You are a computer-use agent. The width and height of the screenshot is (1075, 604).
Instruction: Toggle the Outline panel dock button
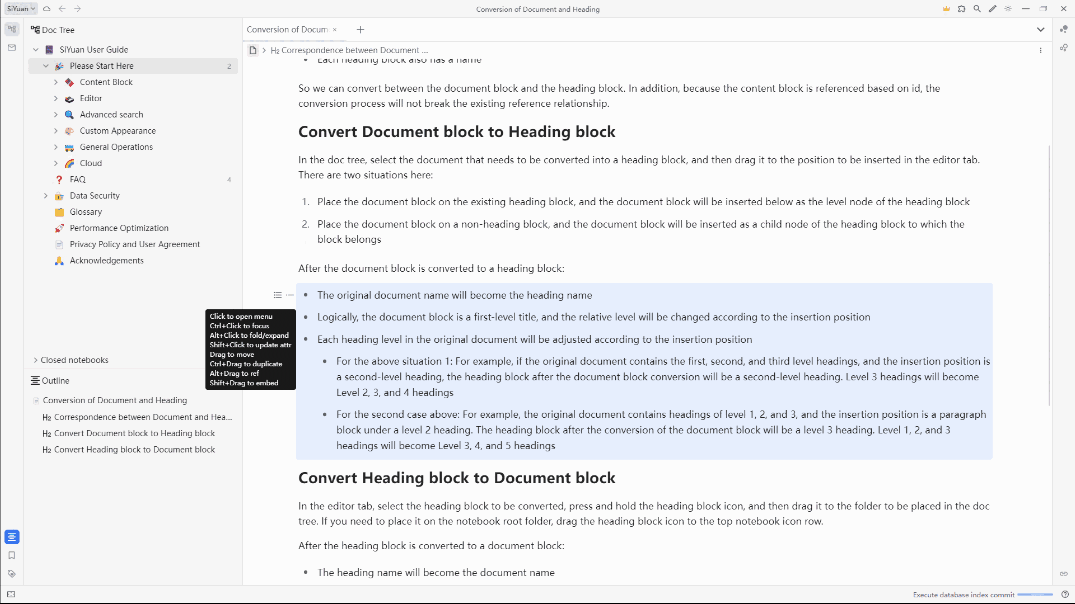pyautogui.click(x=12, y=537)
